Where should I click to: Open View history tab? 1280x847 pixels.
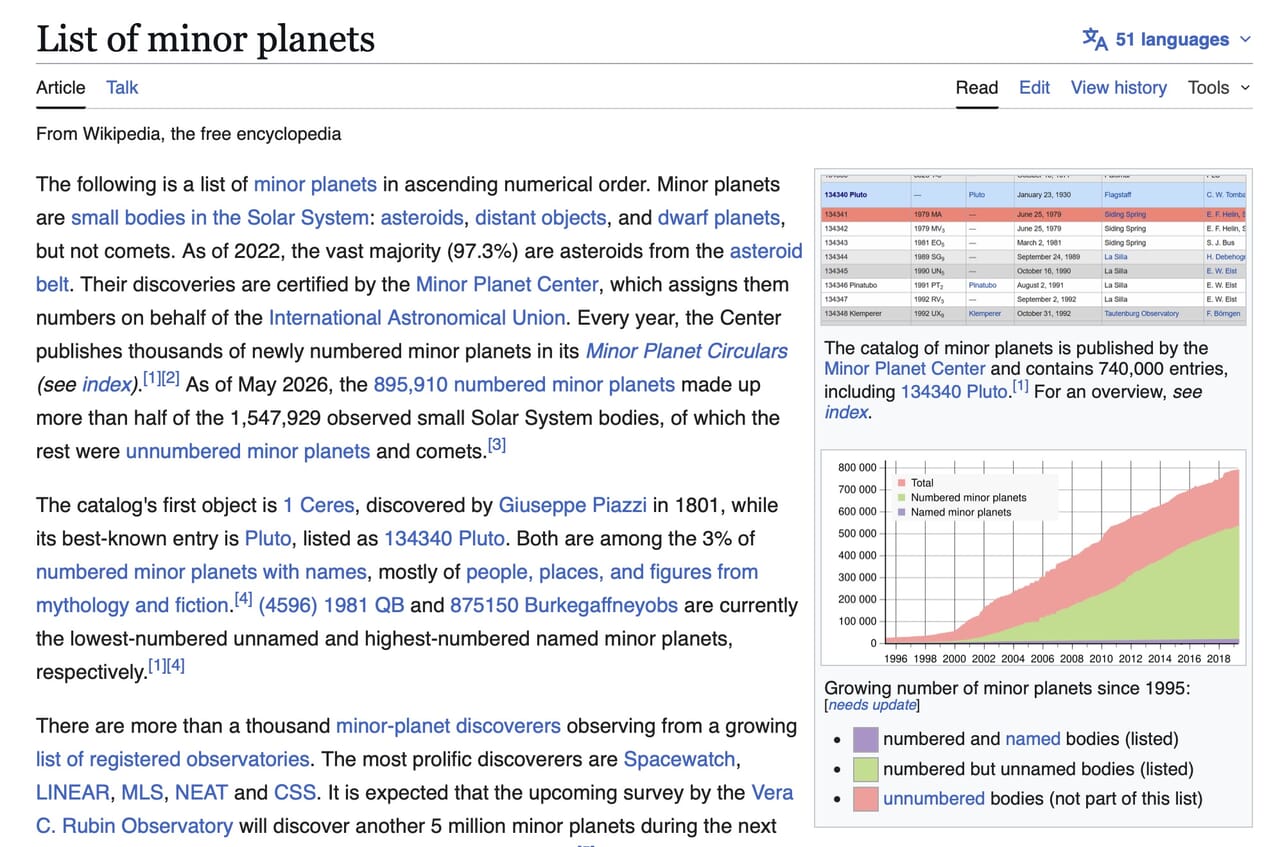pyautogui.click(x=1118, y=87)
